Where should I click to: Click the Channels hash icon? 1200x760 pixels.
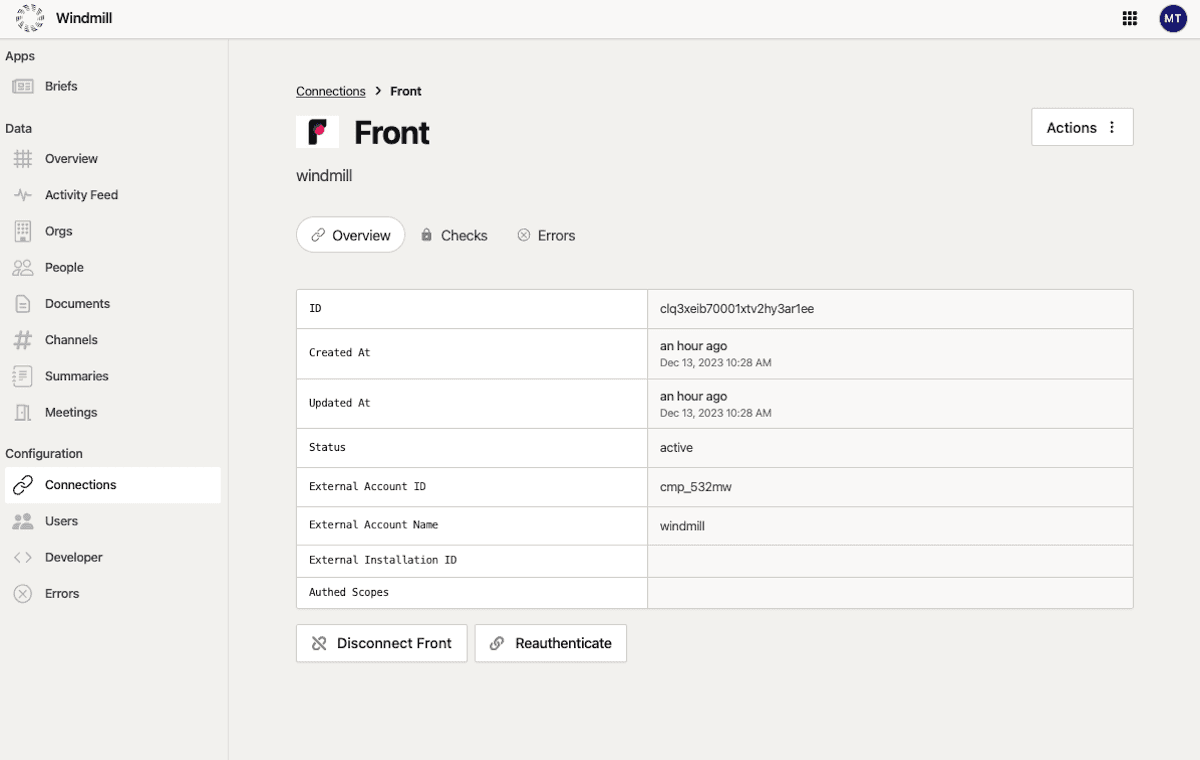[x=23, y=340]
